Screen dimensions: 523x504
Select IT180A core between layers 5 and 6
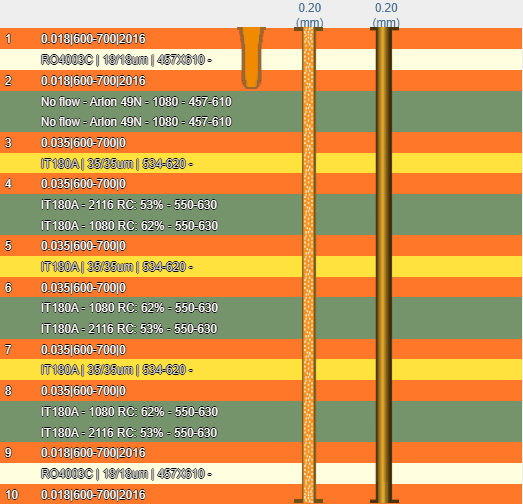261,267
